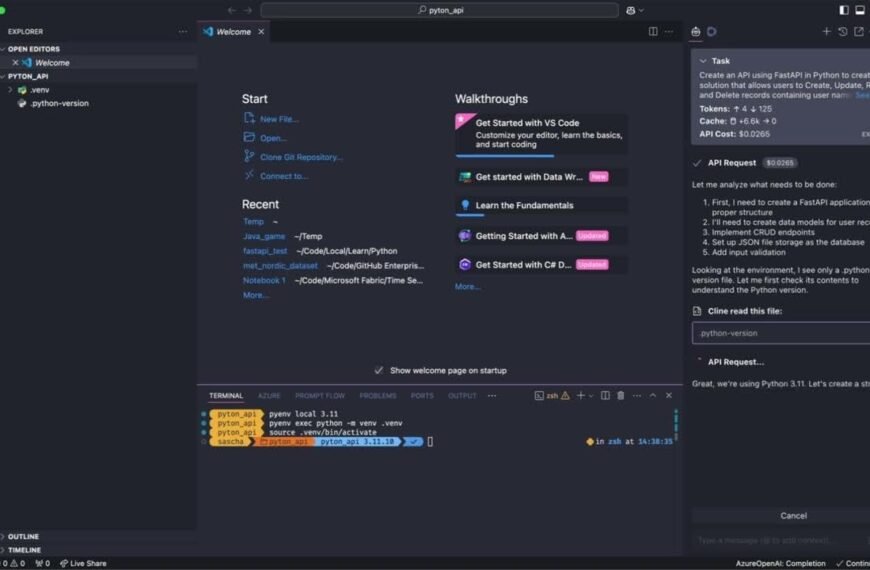Kill terminal with trash icon
Viewport: 870px width, 570px height.
coord(621,396)
